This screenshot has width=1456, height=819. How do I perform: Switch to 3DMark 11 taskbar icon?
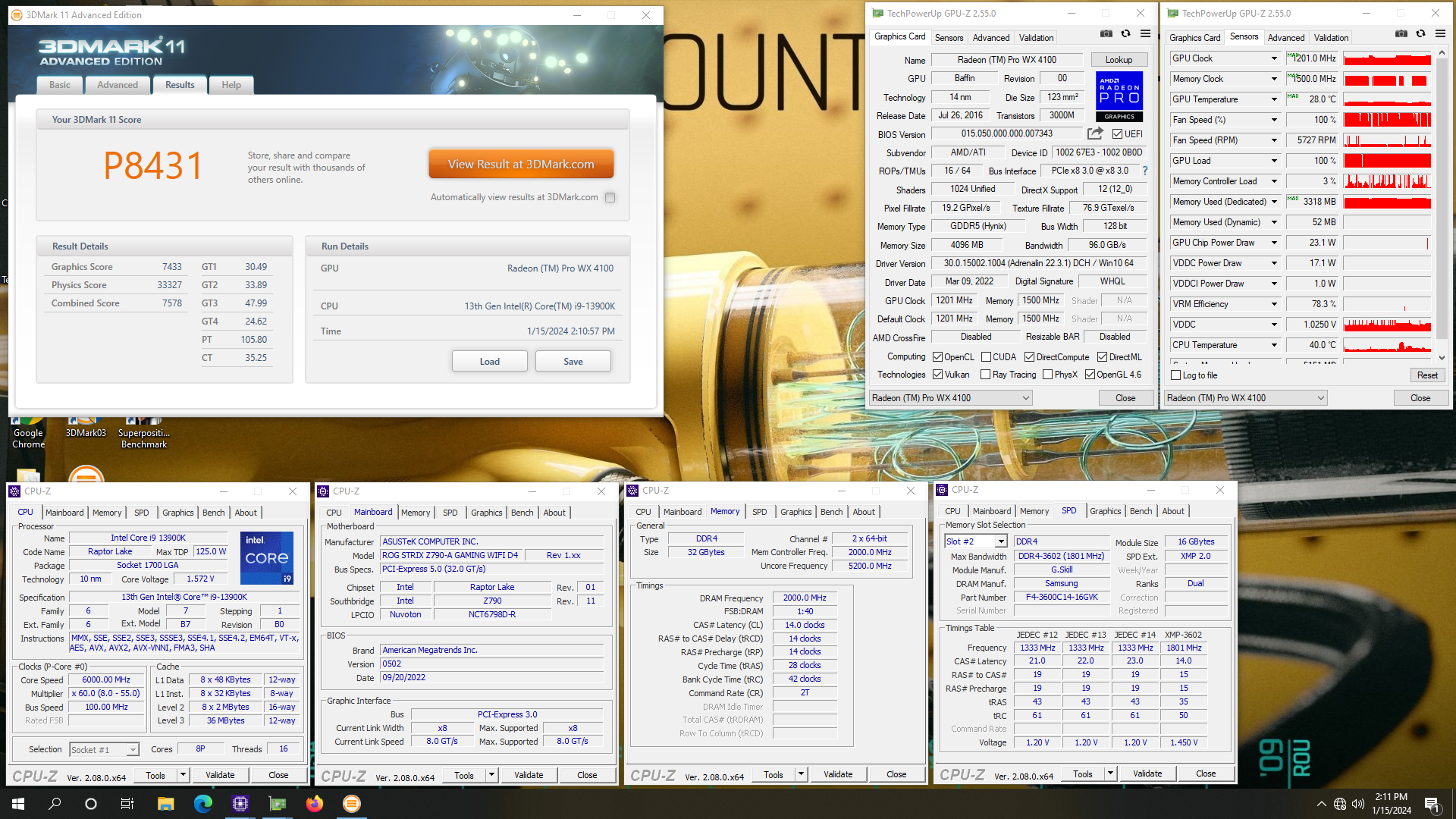pos(351,804)
